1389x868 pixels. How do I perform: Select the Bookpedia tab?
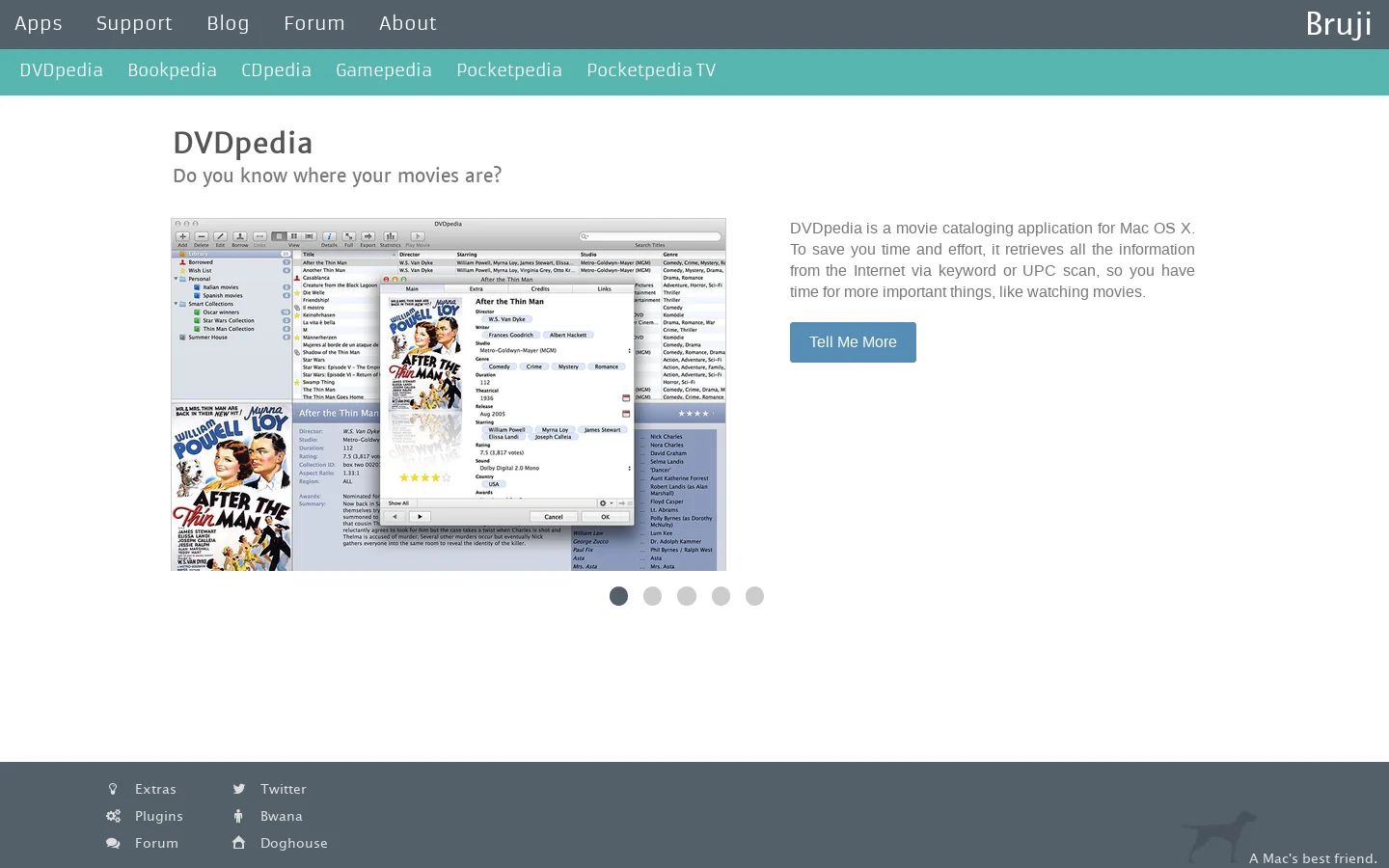[172, 70]
